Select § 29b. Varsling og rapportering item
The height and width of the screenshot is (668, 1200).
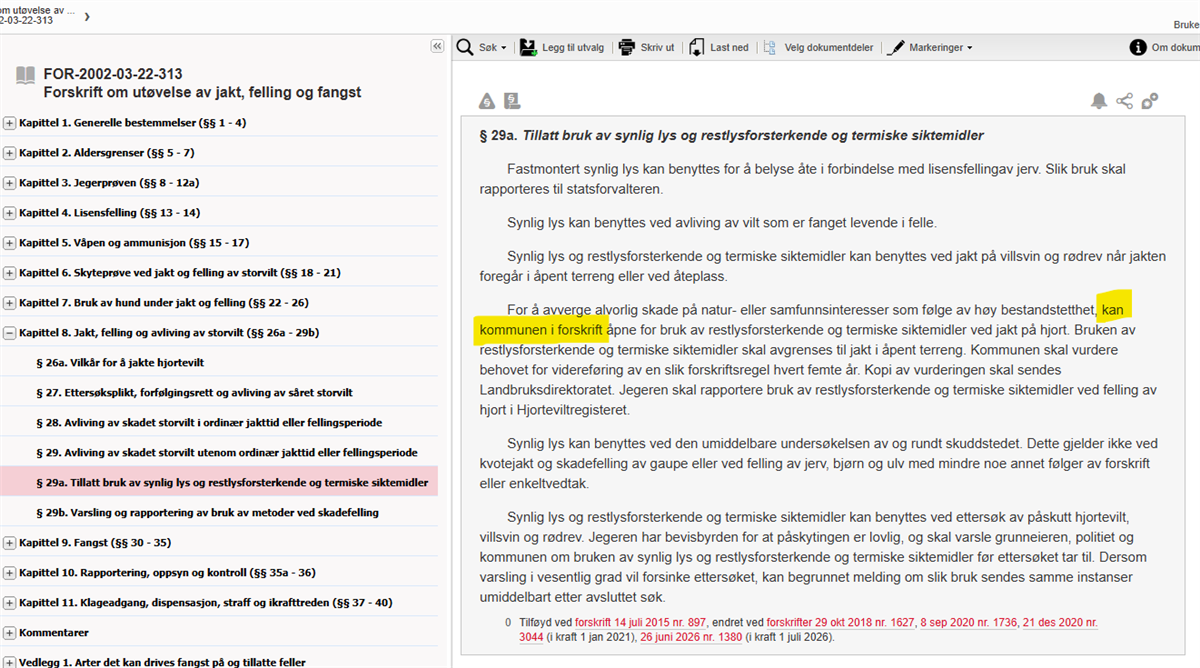(x=207, y=513)
